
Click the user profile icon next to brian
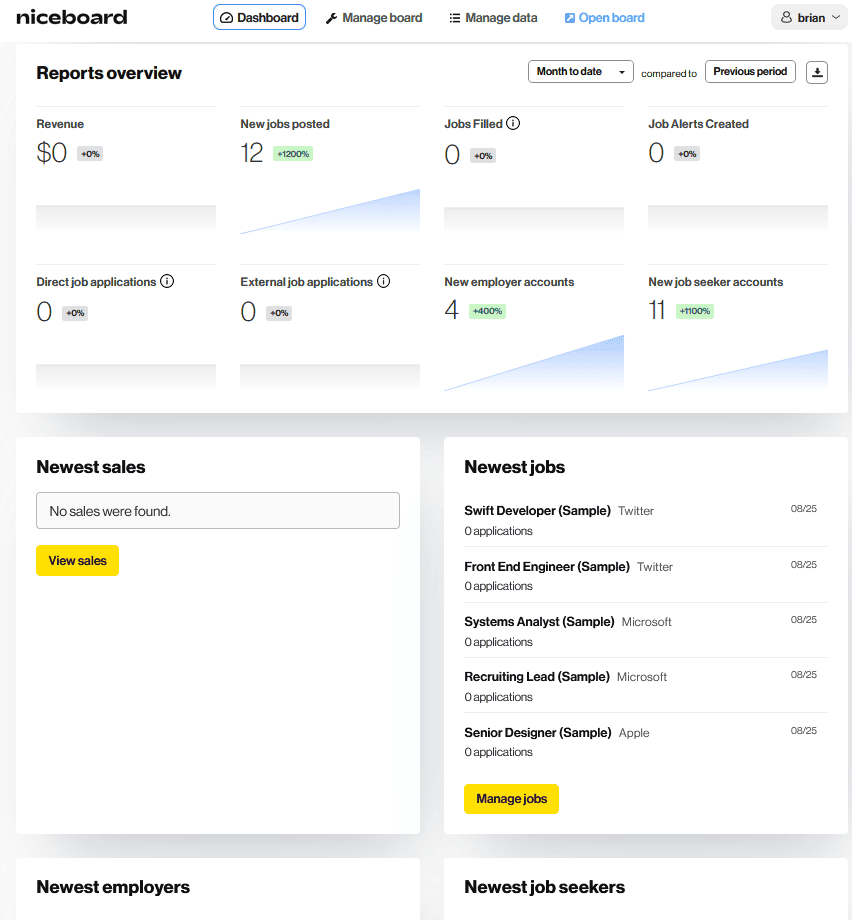785,17
